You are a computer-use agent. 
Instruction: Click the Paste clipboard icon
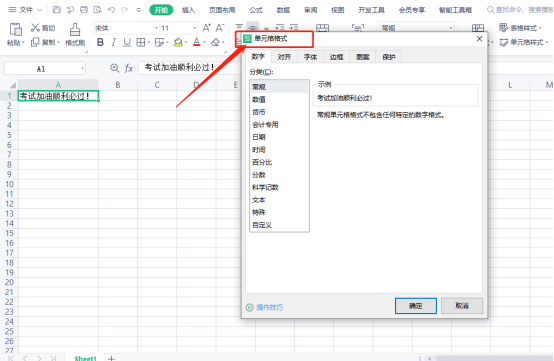pyautogui.click(x=15, y=29)
